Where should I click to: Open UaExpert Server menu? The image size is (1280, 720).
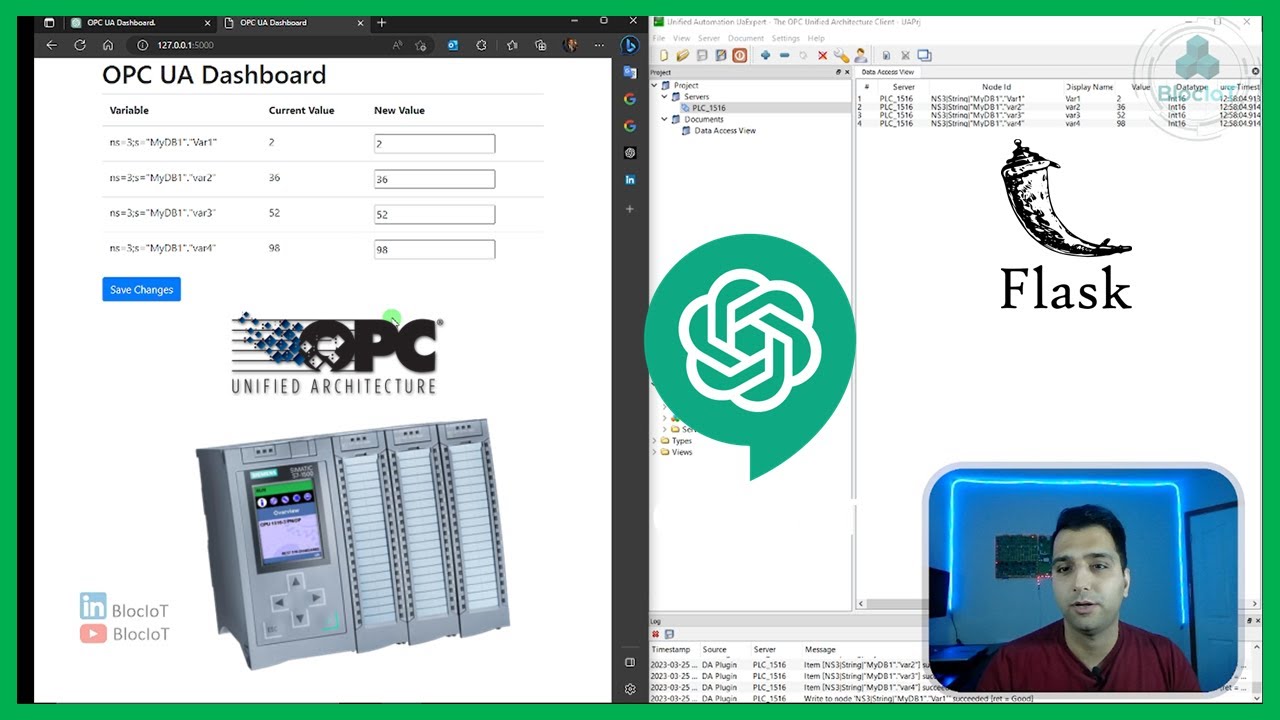(708, 38)
